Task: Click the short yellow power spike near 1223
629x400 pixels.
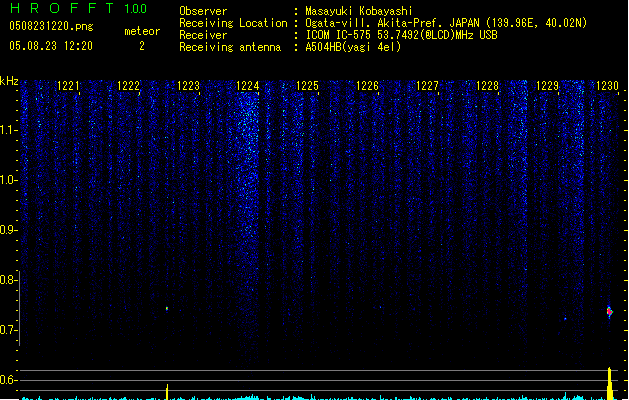Action: click(x=167, y=392)
